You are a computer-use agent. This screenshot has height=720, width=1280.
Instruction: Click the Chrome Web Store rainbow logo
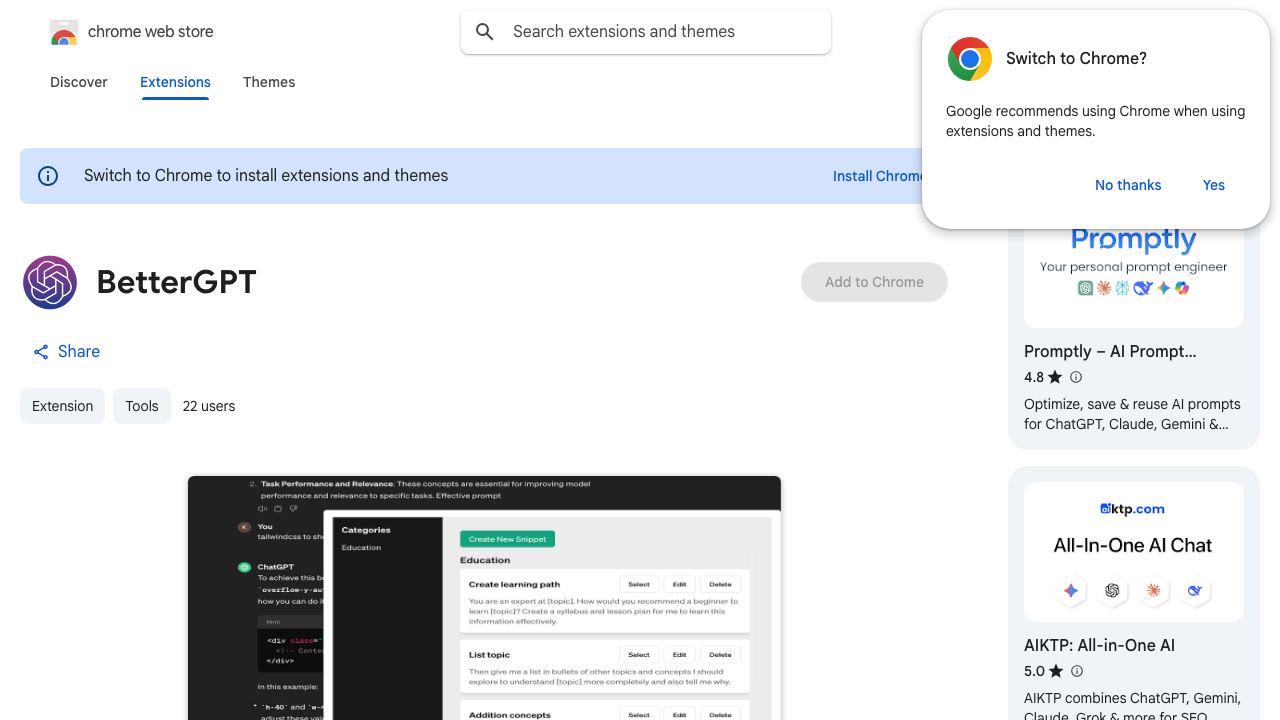[x=64, y=32]
